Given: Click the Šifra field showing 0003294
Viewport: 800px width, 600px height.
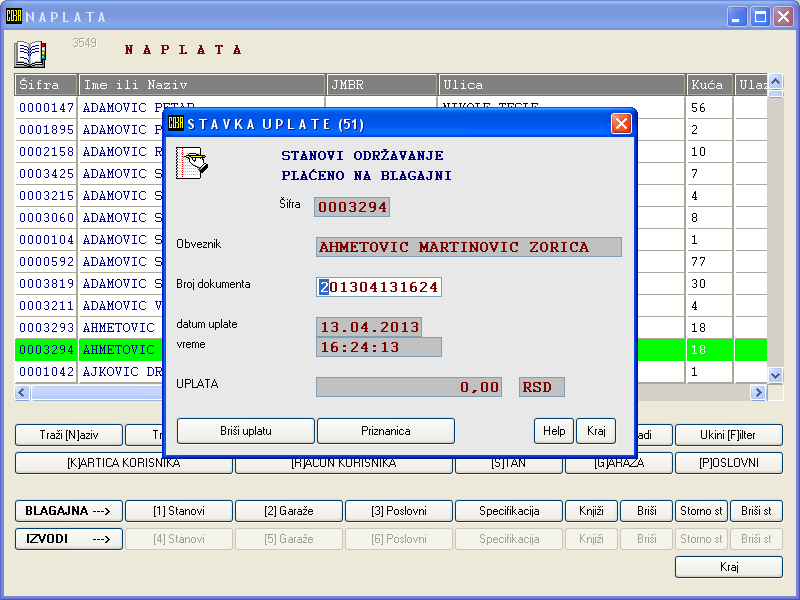Looking at the screenshot, I should (352, 207).
